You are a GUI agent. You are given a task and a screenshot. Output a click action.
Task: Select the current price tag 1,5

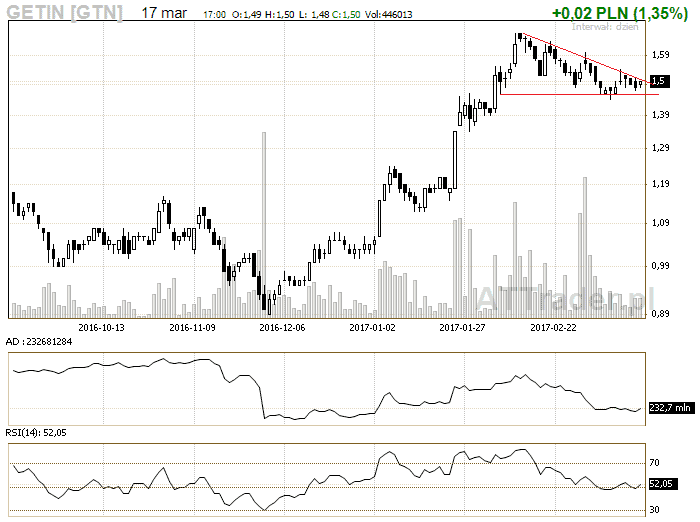(659, 81)
